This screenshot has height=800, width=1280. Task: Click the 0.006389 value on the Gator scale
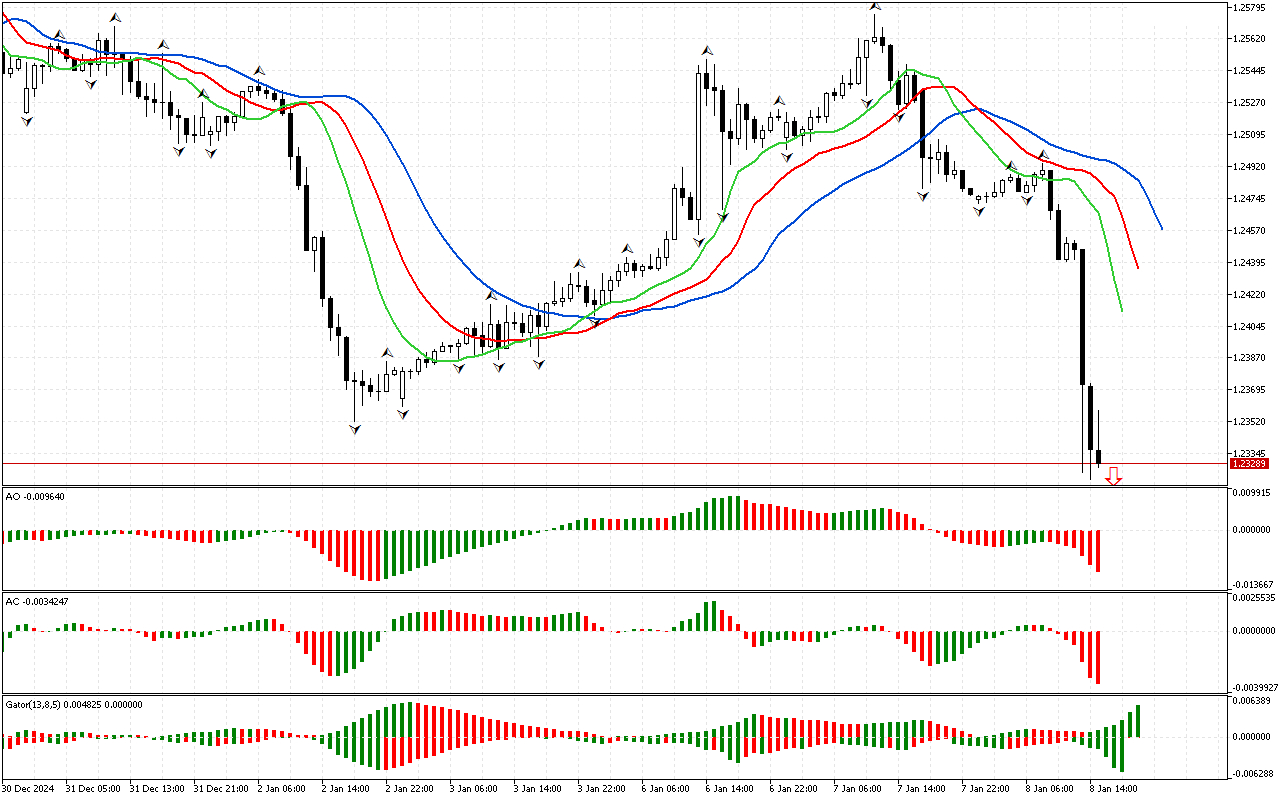coord(1253,701)
